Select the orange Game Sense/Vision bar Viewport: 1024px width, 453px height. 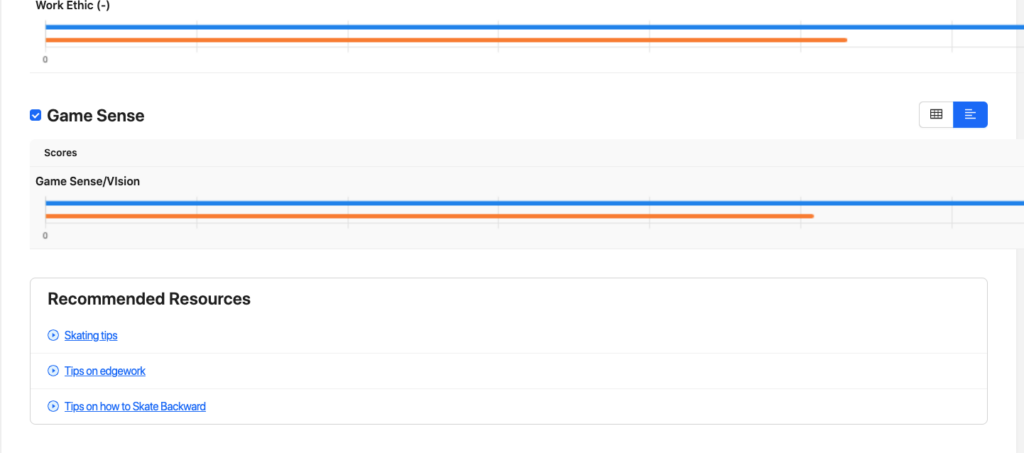430,216
